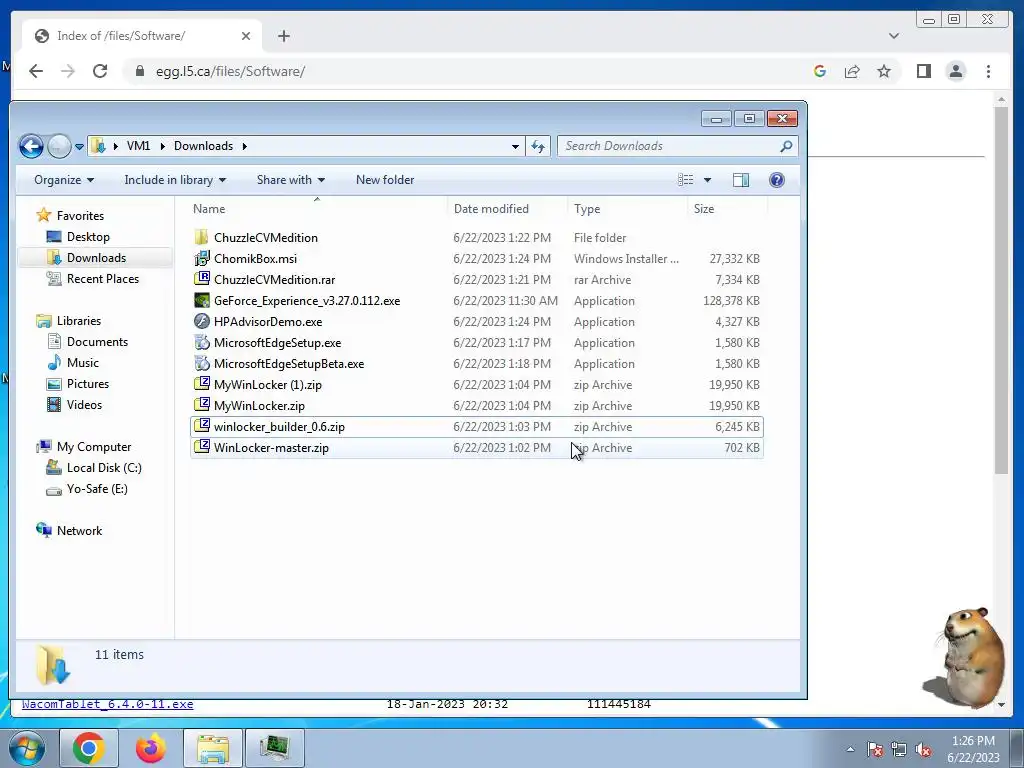The width and height of the screenshot is (1024, 768).
Task: Toggle Chrome side panel icon
Action: (x=923, y=71)
